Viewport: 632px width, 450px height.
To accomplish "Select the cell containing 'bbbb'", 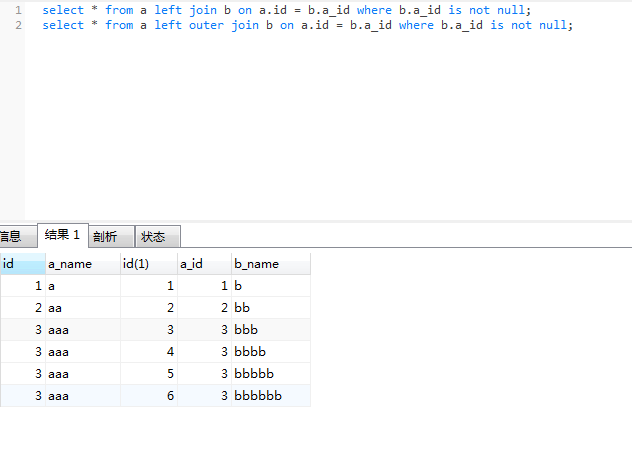I will tap(271, 352).
